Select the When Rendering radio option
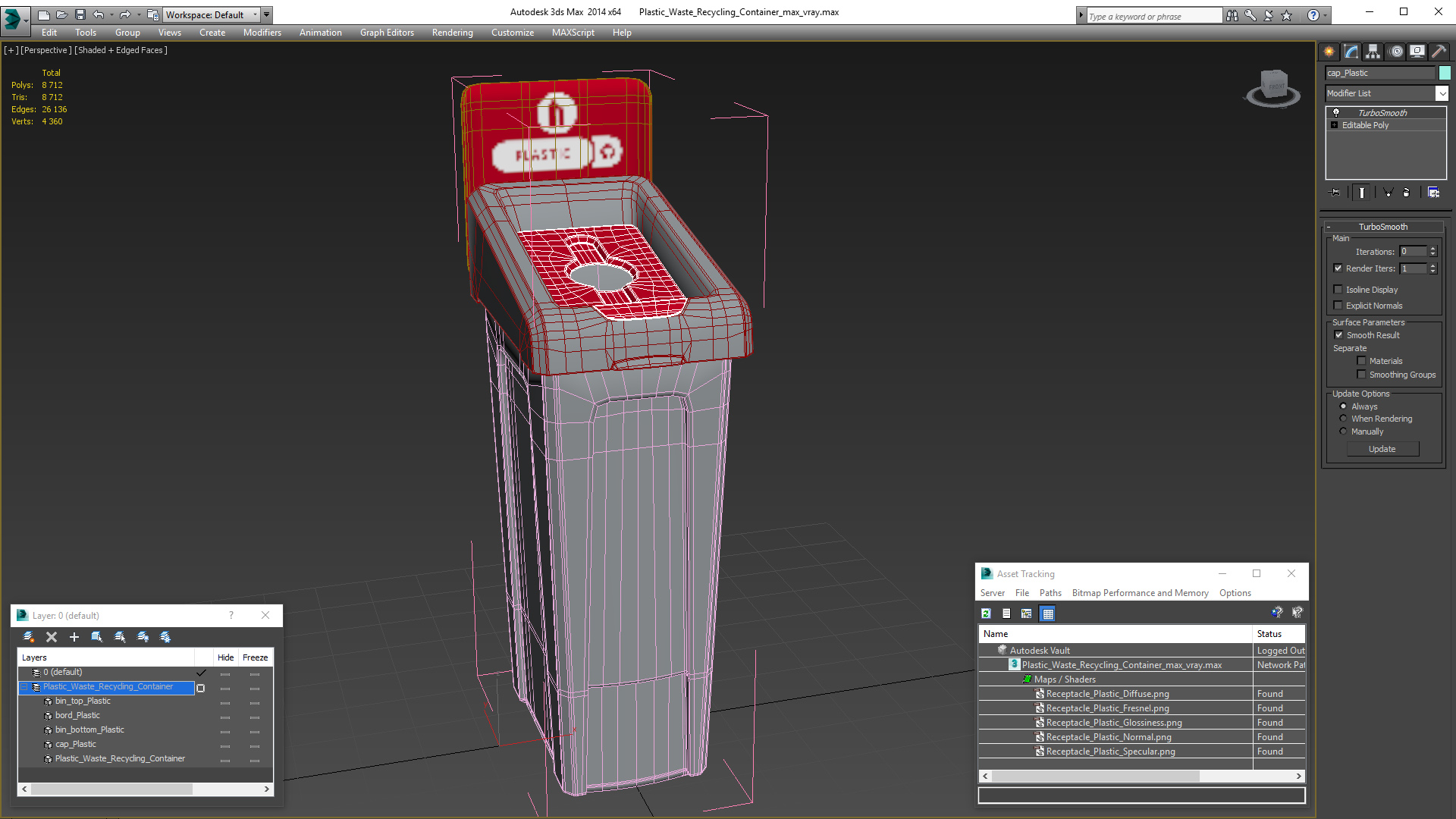1456x819 pixels. [x=1343, y=419]
